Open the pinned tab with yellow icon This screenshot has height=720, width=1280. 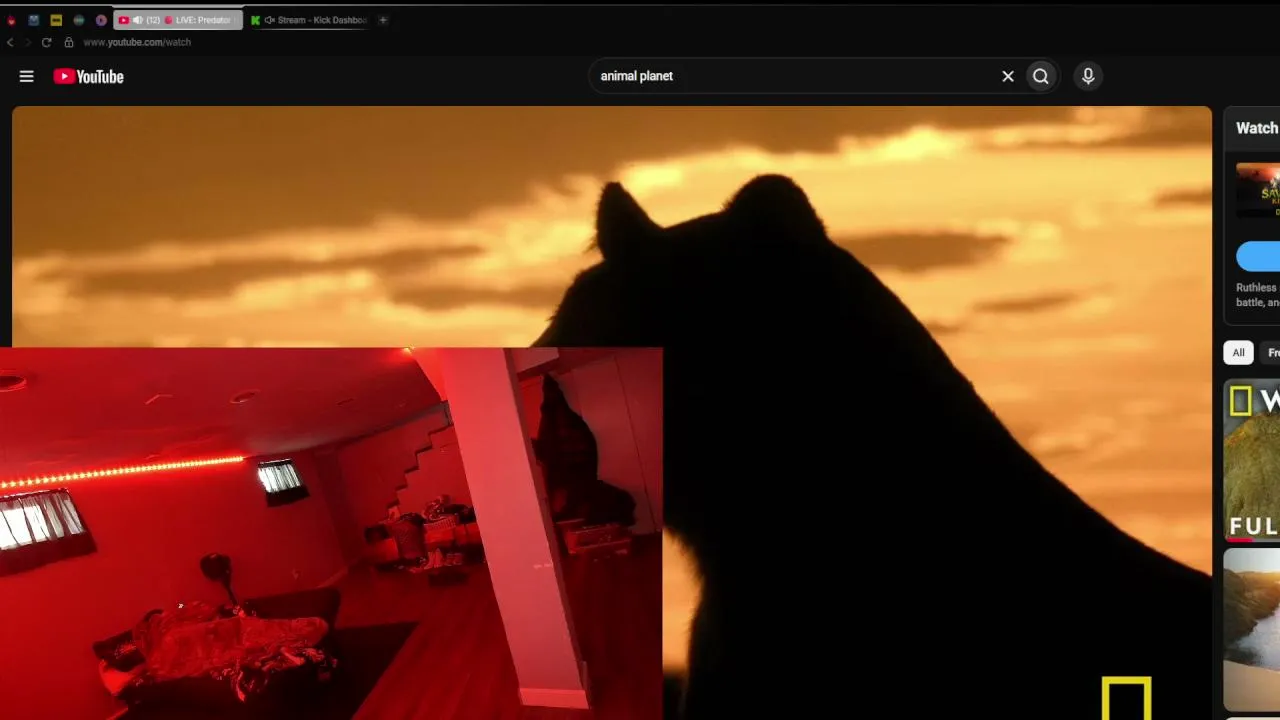click(x=56, y=20)
